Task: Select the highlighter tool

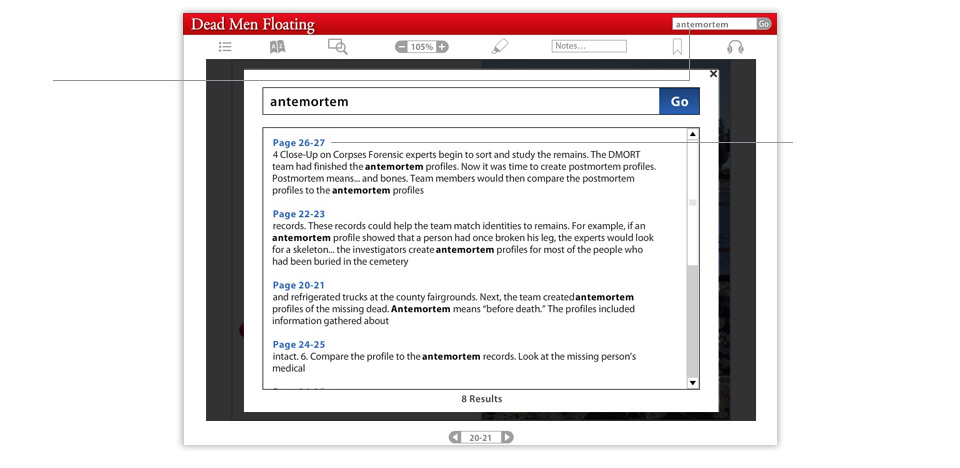Action: coord(500,47)
